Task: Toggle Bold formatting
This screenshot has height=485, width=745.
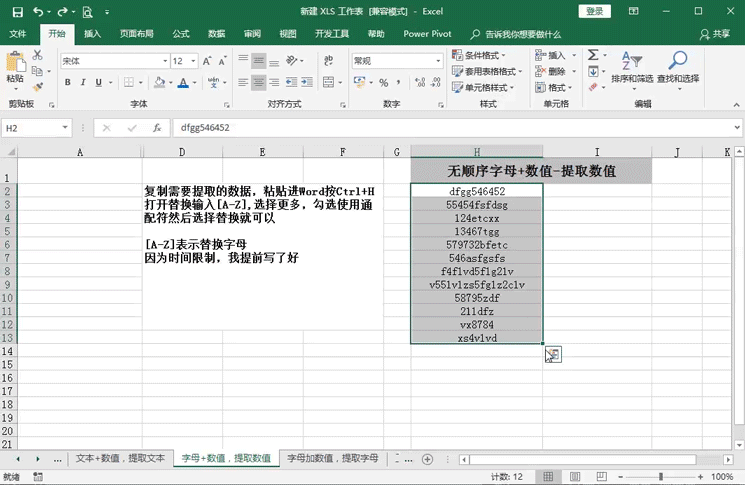Action: coord(67,83)
